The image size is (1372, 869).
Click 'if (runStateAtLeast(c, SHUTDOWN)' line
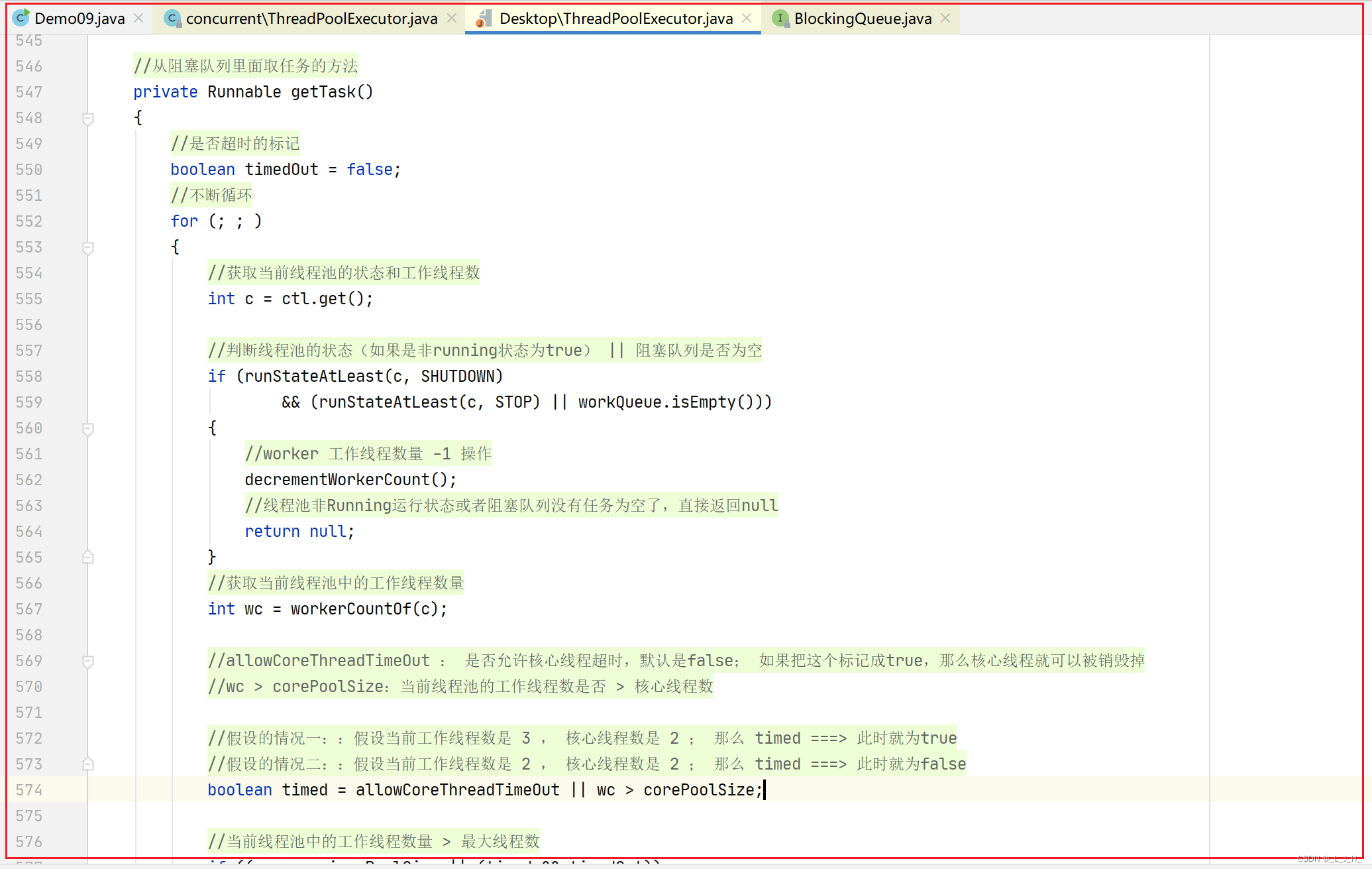click(x=355, y=377)
